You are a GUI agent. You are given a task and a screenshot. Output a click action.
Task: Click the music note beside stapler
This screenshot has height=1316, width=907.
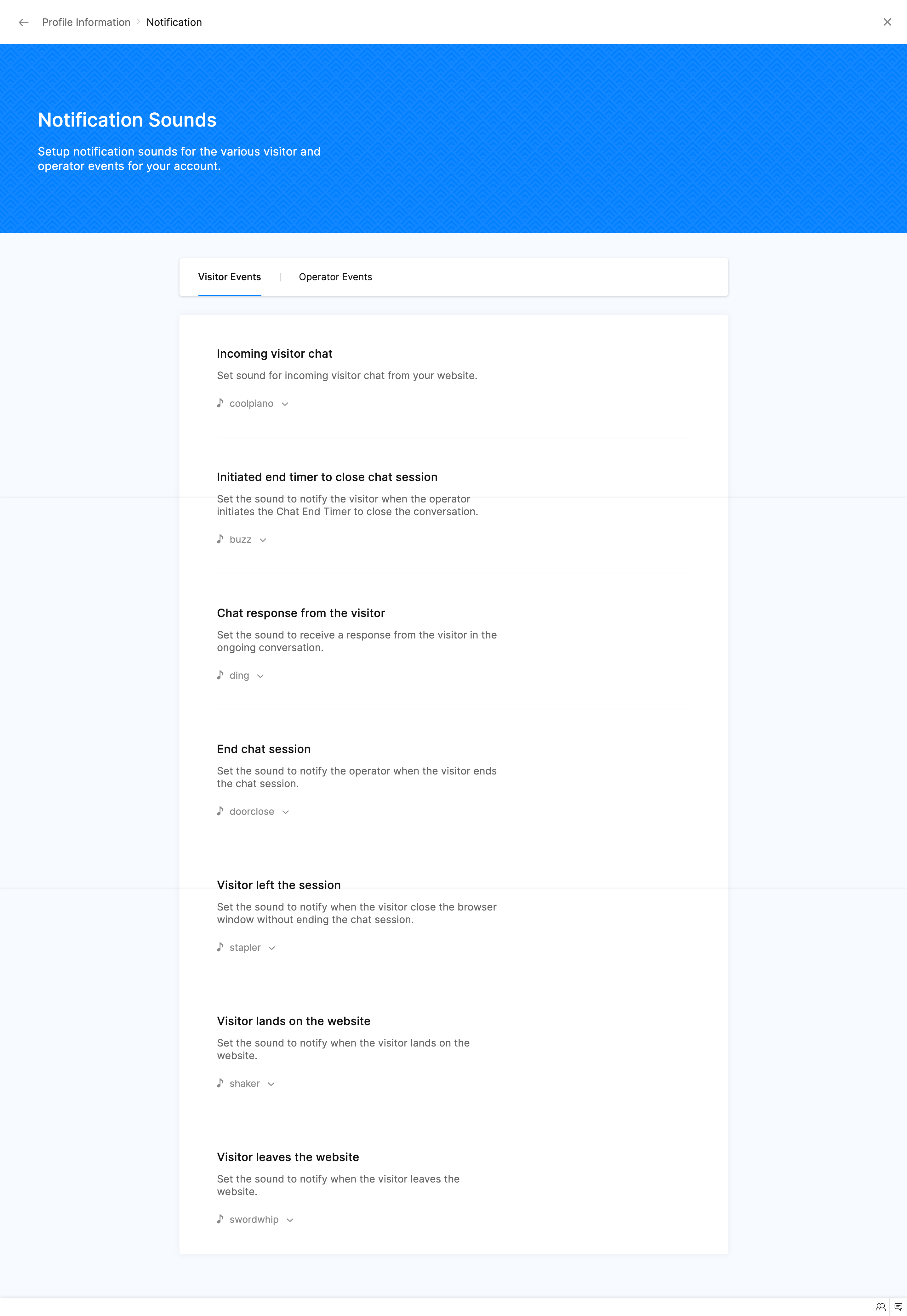pos(220,947)
